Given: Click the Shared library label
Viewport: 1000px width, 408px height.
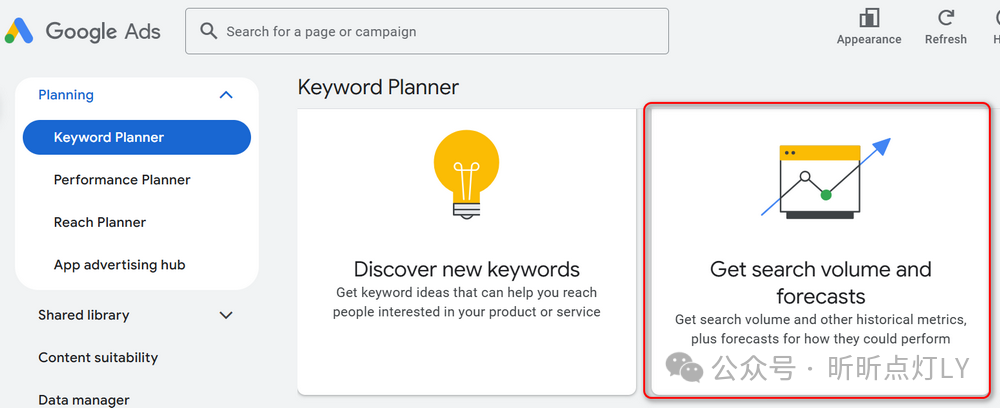Looking at the screenshot, I should [x=84, y=315].
